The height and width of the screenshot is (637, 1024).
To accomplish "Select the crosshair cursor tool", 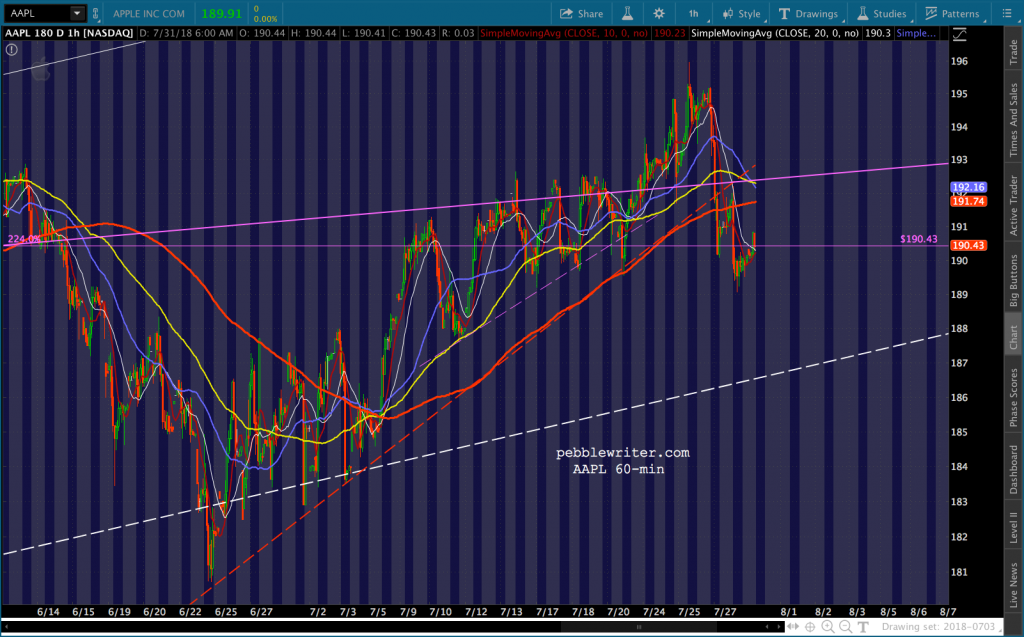I will click(810, 627).
